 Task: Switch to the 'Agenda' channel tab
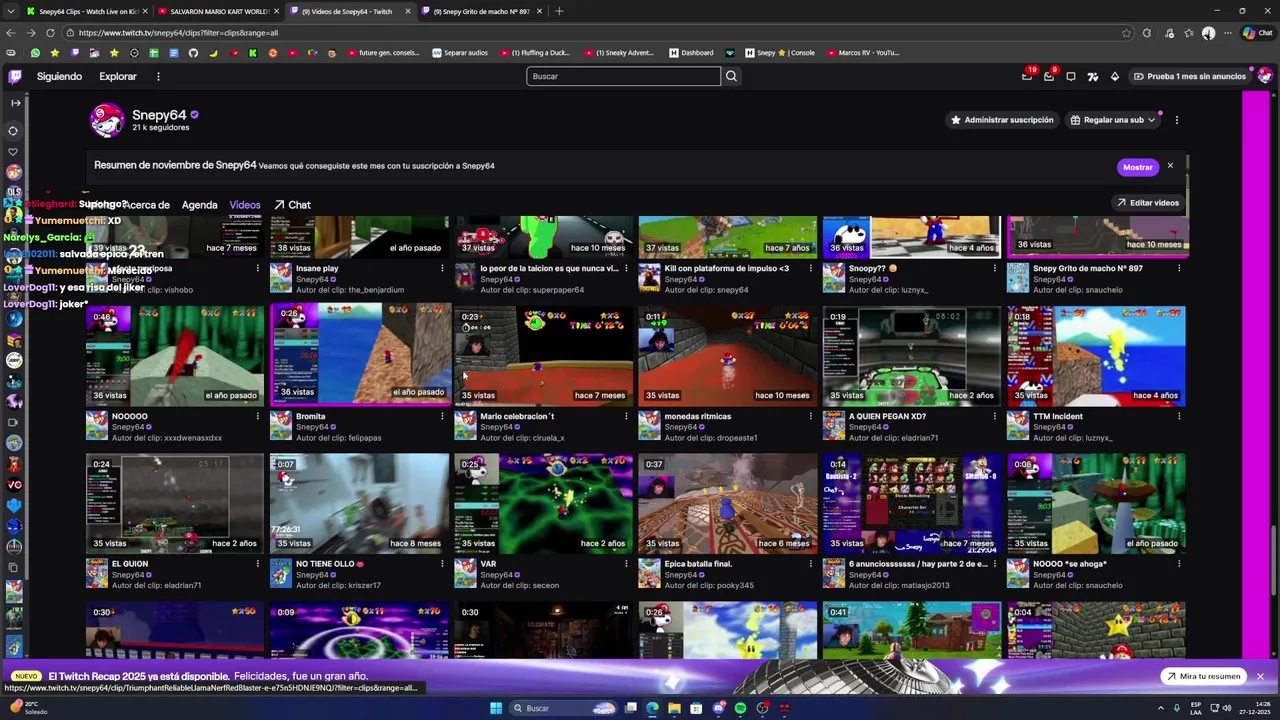(199, 205)
